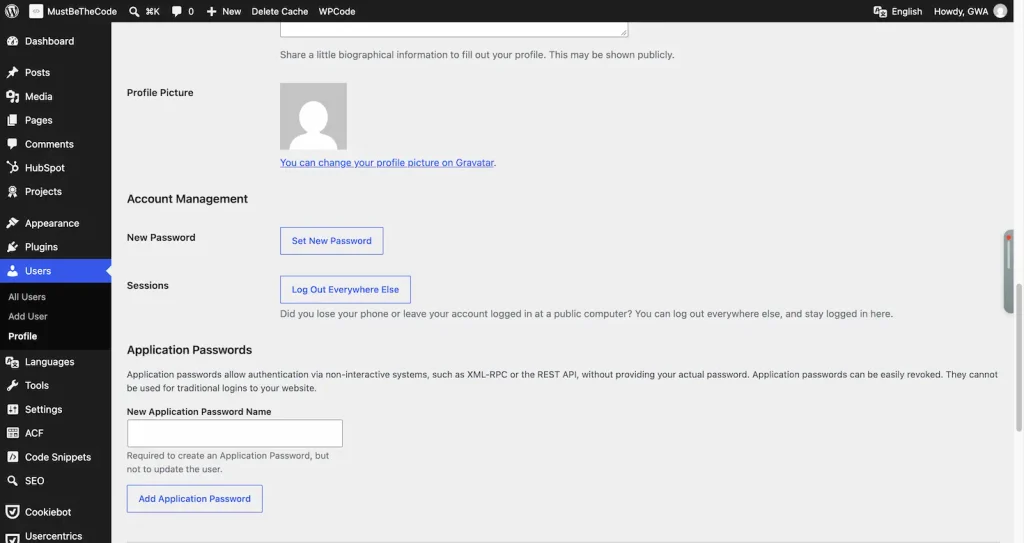Click the default profile picture thumbnail

point(313,116)
